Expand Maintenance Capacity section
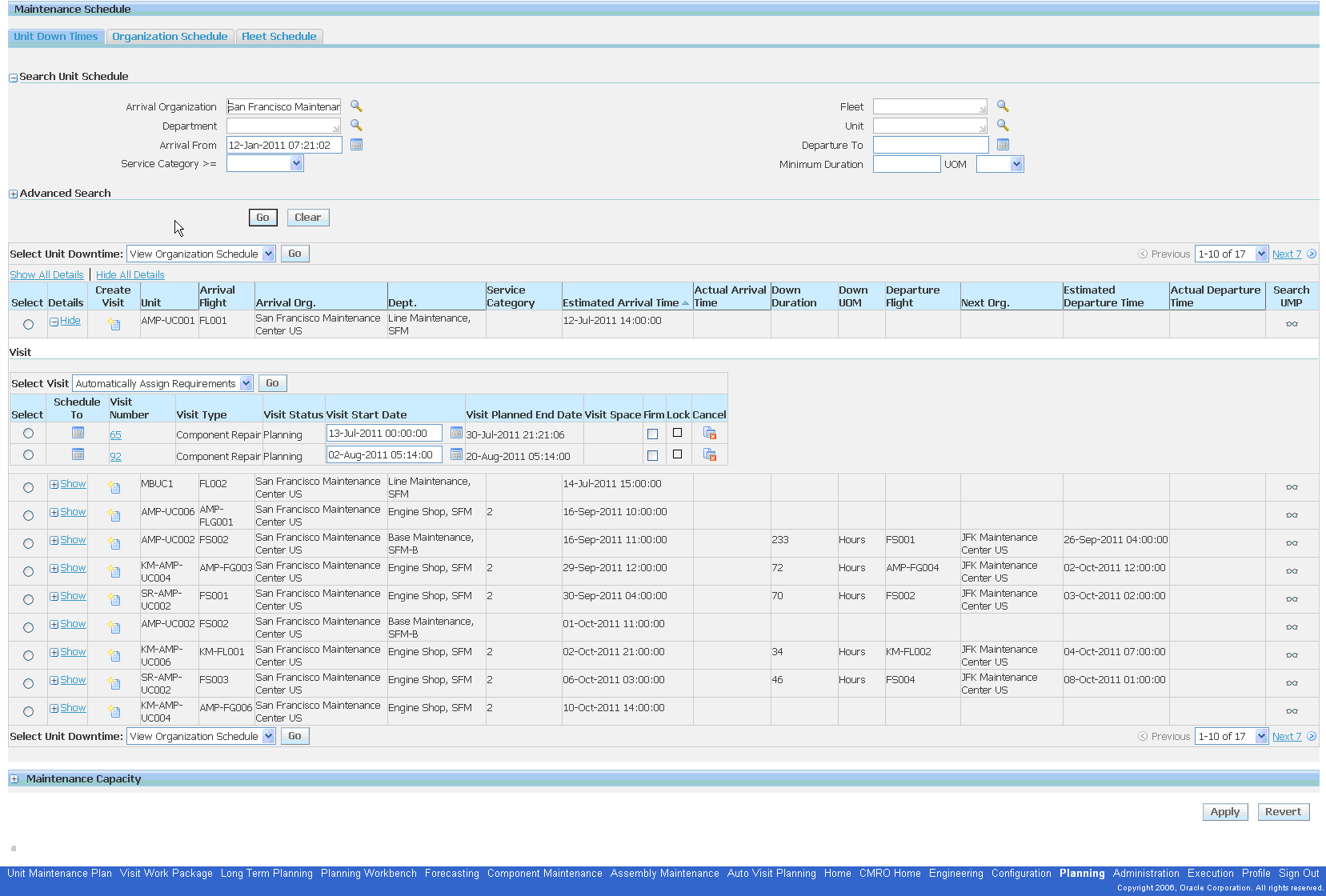This screenshot has height=896, width=1326. coord(14,778)
